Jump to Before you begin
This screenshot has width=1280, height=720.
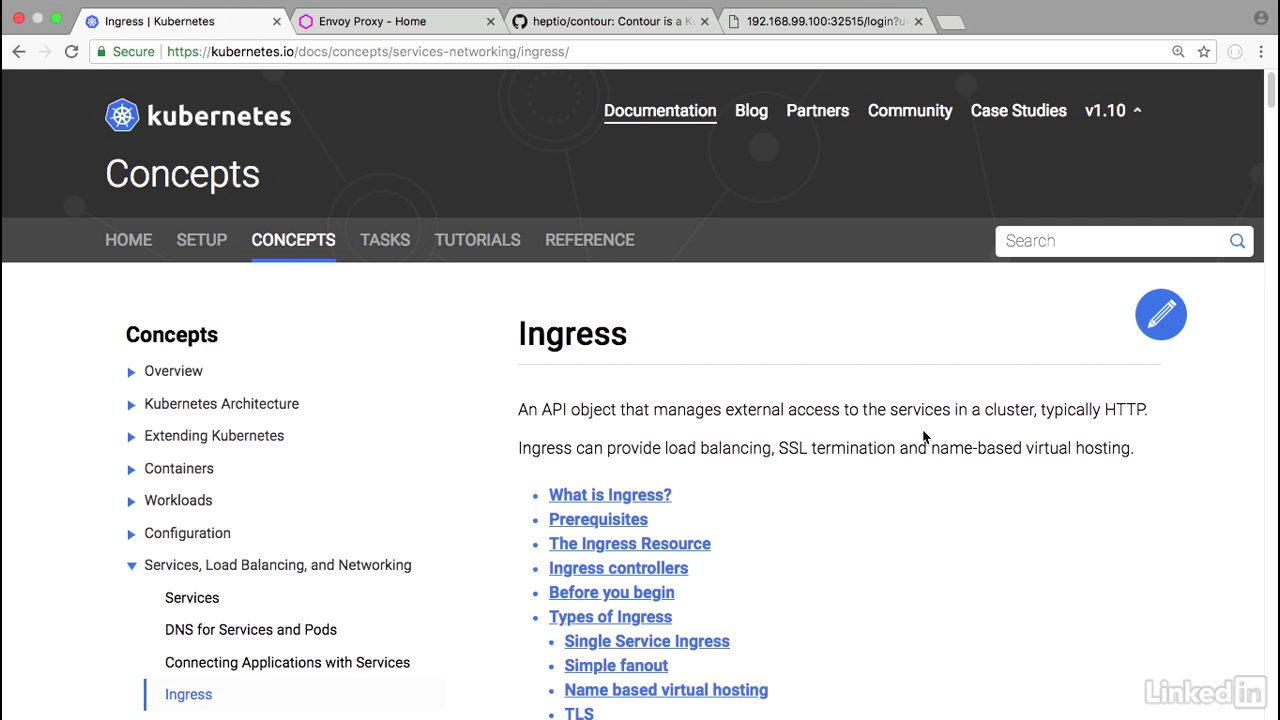point(612,593)
